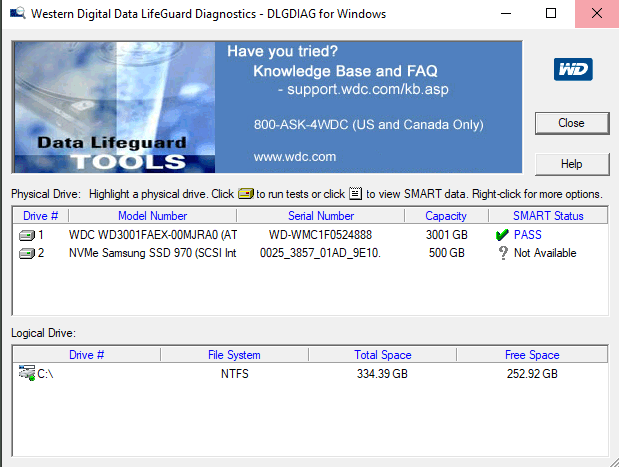Click the Not Available status text
The height and width of the screenshot is (467, 619).
545,253
